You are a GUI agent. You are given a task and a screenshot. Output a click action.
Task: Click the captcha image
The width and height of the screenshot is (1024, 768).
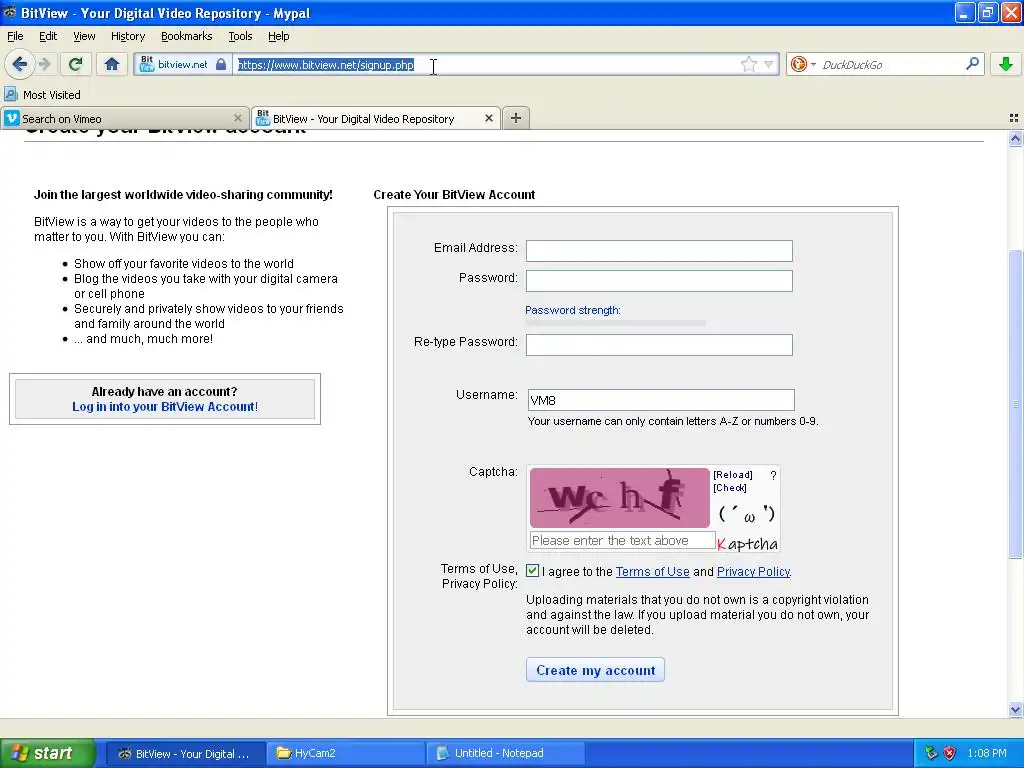[619, 498]
